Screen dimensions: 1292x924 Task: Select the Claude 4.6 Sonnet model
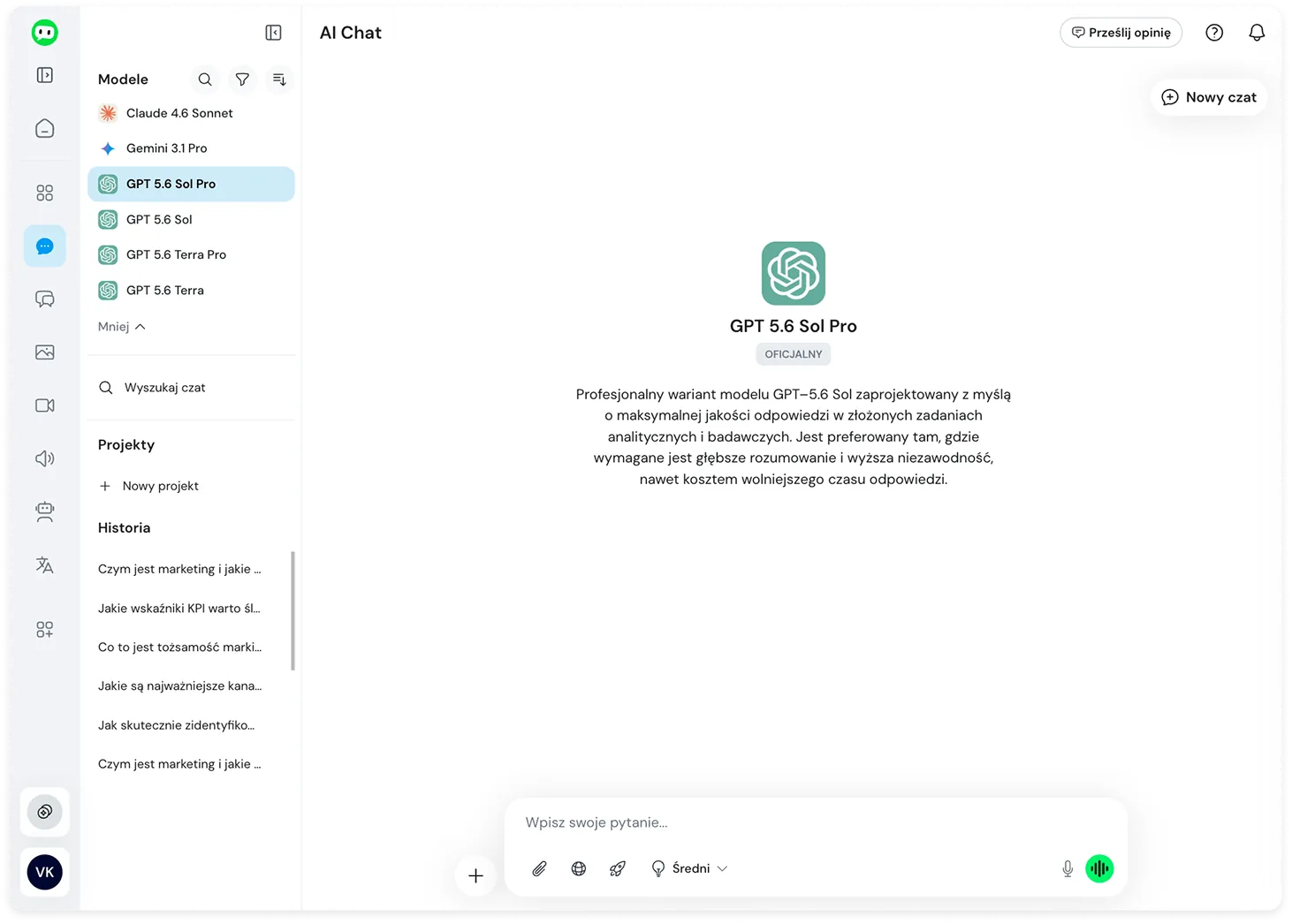click(x=191, y=113)
